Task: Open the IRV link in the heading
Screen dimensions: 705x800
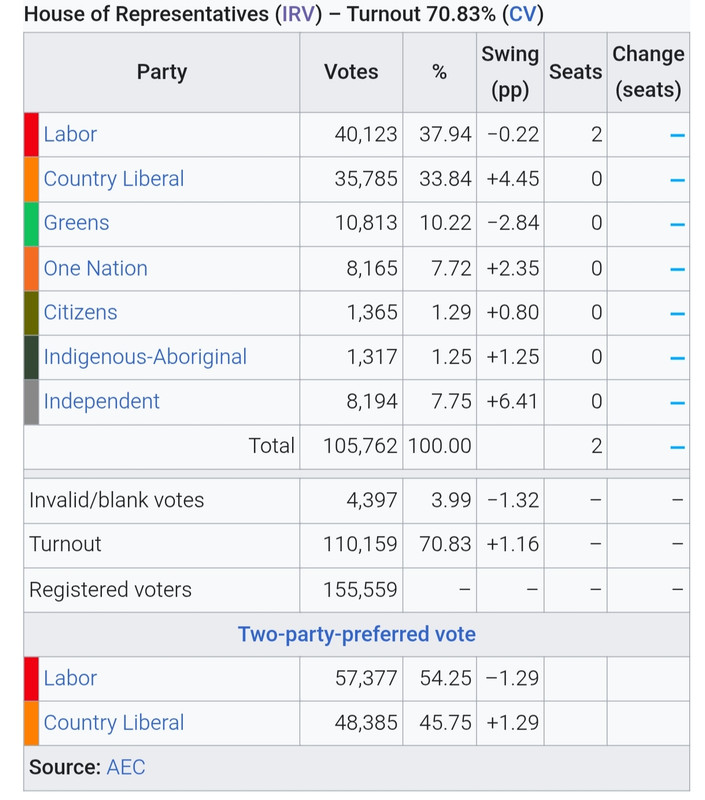Action: click(x=298, y=14)
